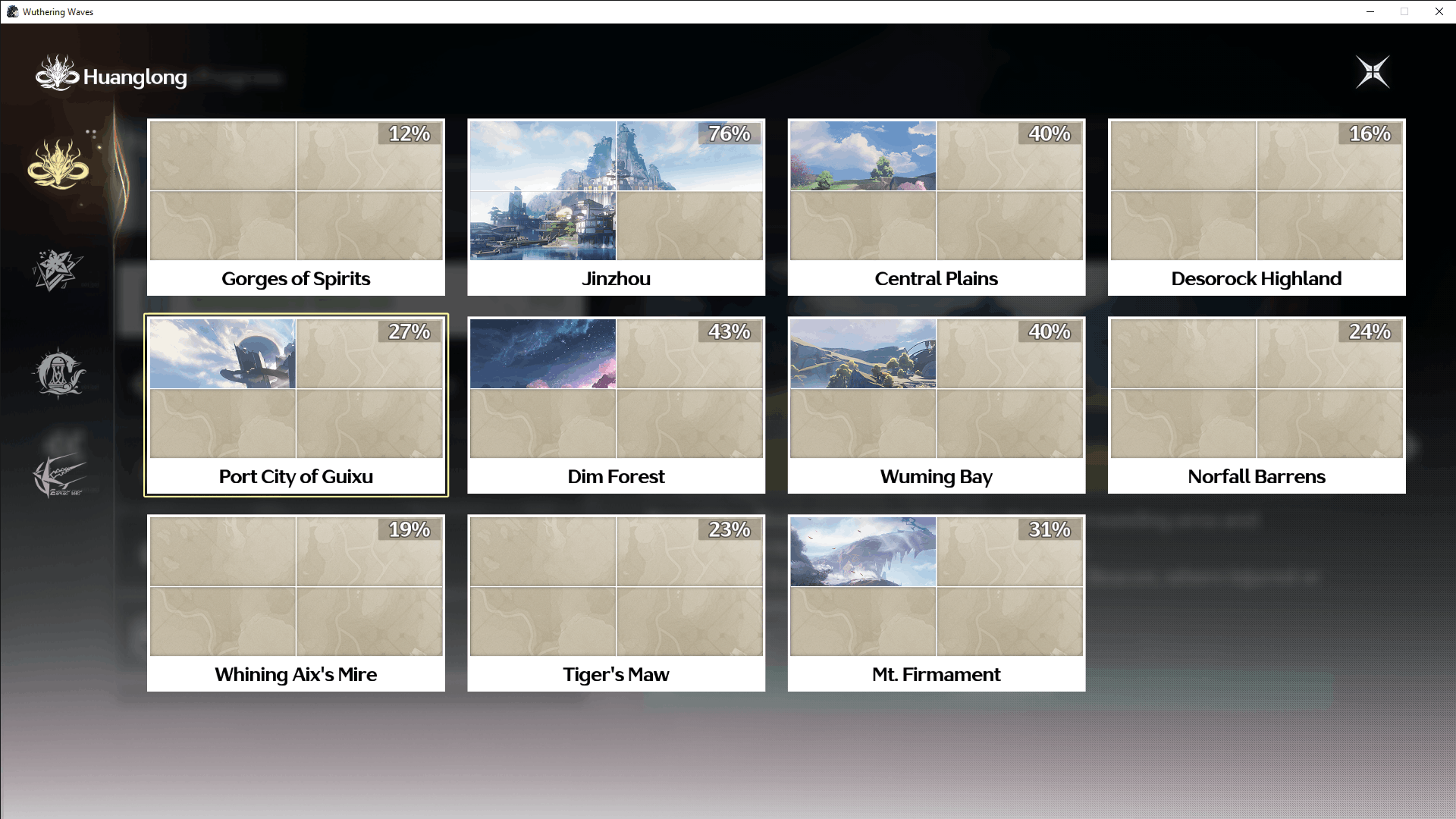Click the "Central Plains" label
The height and width of the screenshot is (819, 1456).
tap(936, 279)
